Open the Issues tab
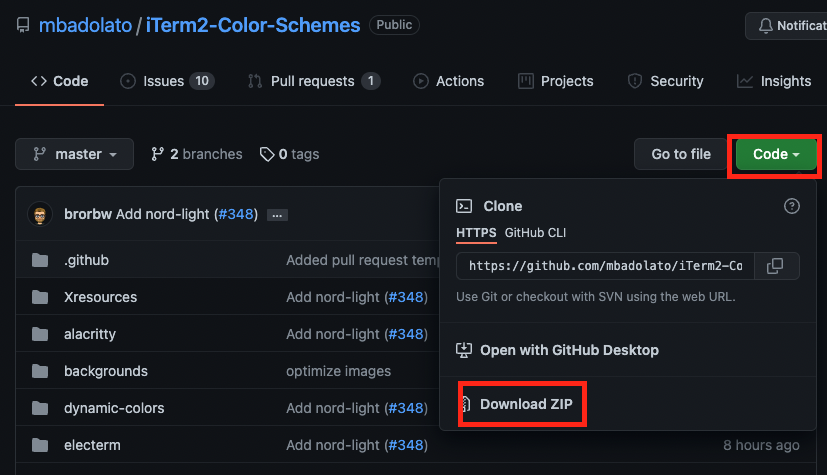This screenshot has height=475, width=827. [168, 81]
